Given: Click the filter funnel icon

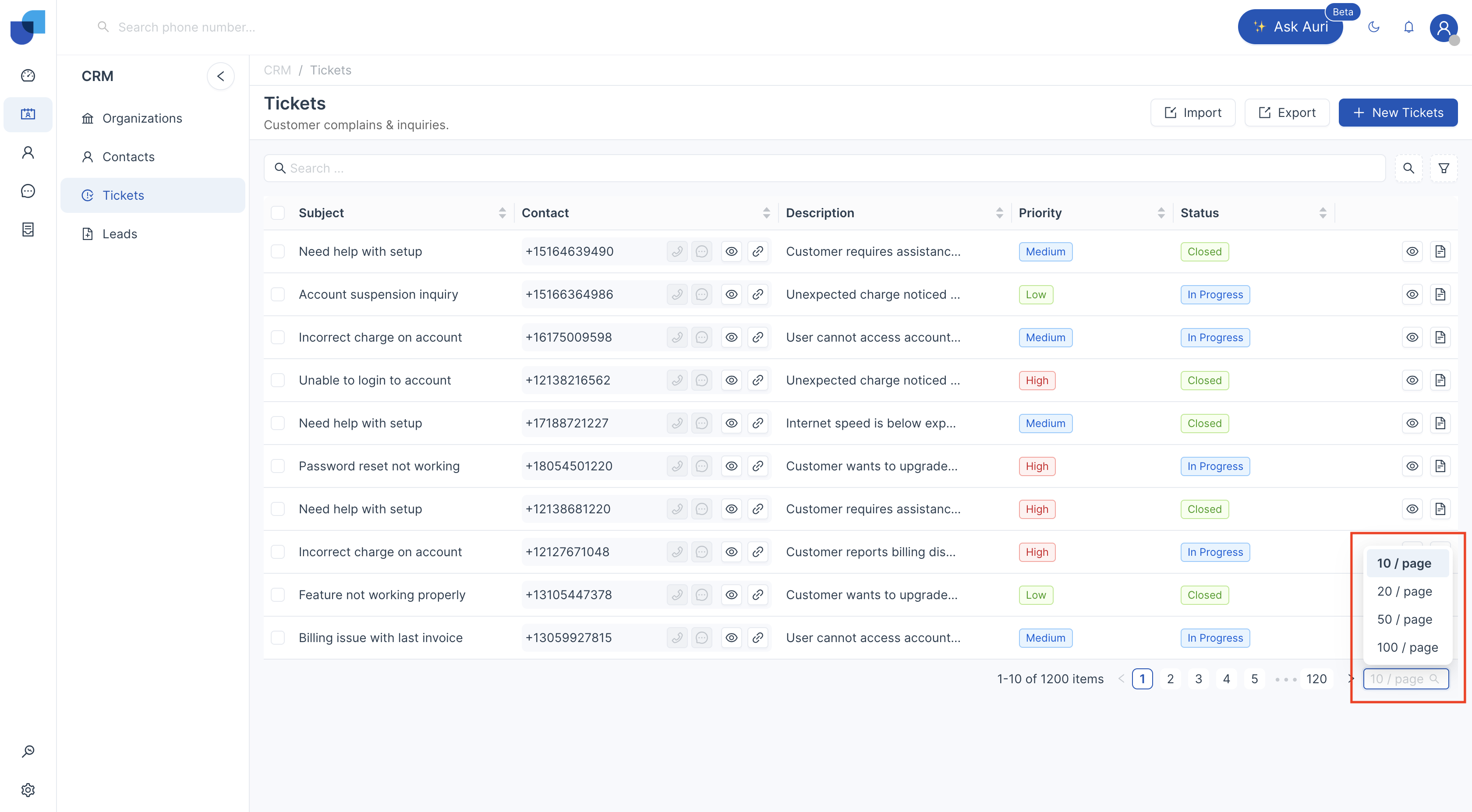Looking at the screenshot, I should (1444, 168).
